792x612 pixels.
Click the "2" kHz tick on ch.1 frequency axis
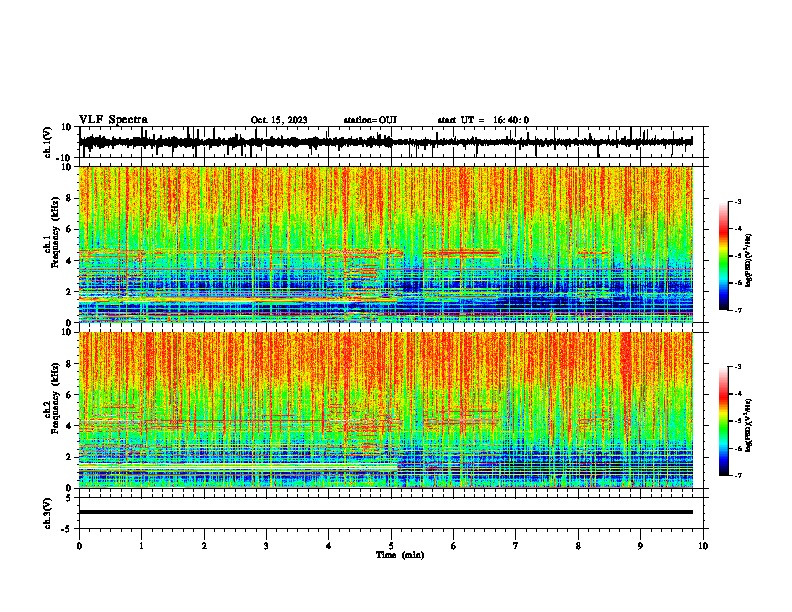(x=69, y=291)
